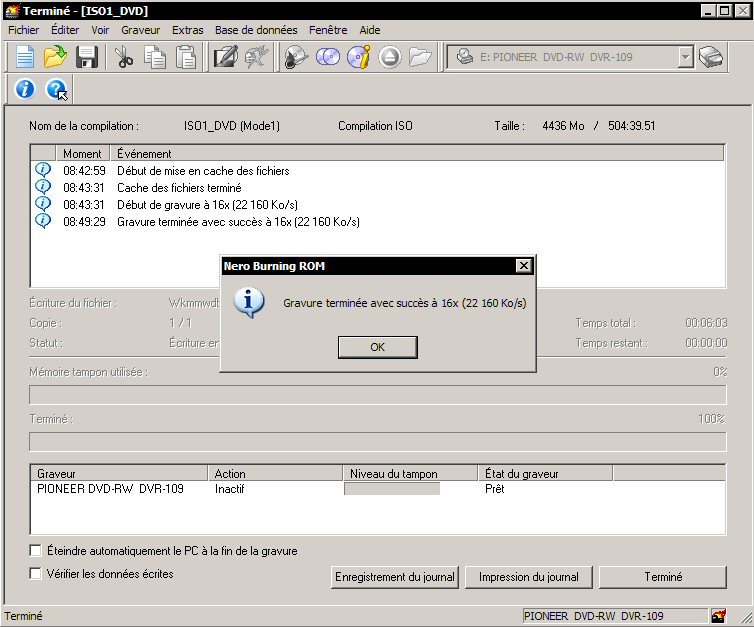Select the Début de gravure à 16x event
The height and width of the screenshot is (627, 754).
click(207, 204)
